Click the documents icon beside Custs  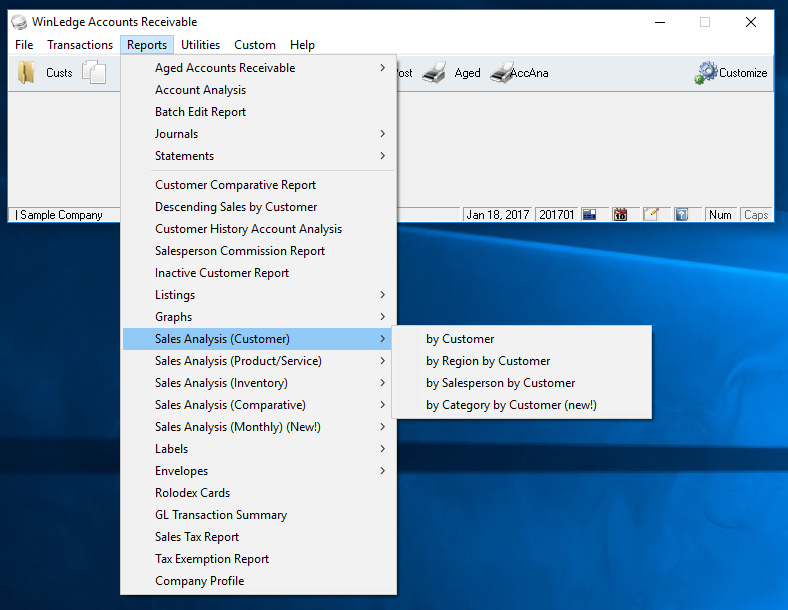coord(94,73)
